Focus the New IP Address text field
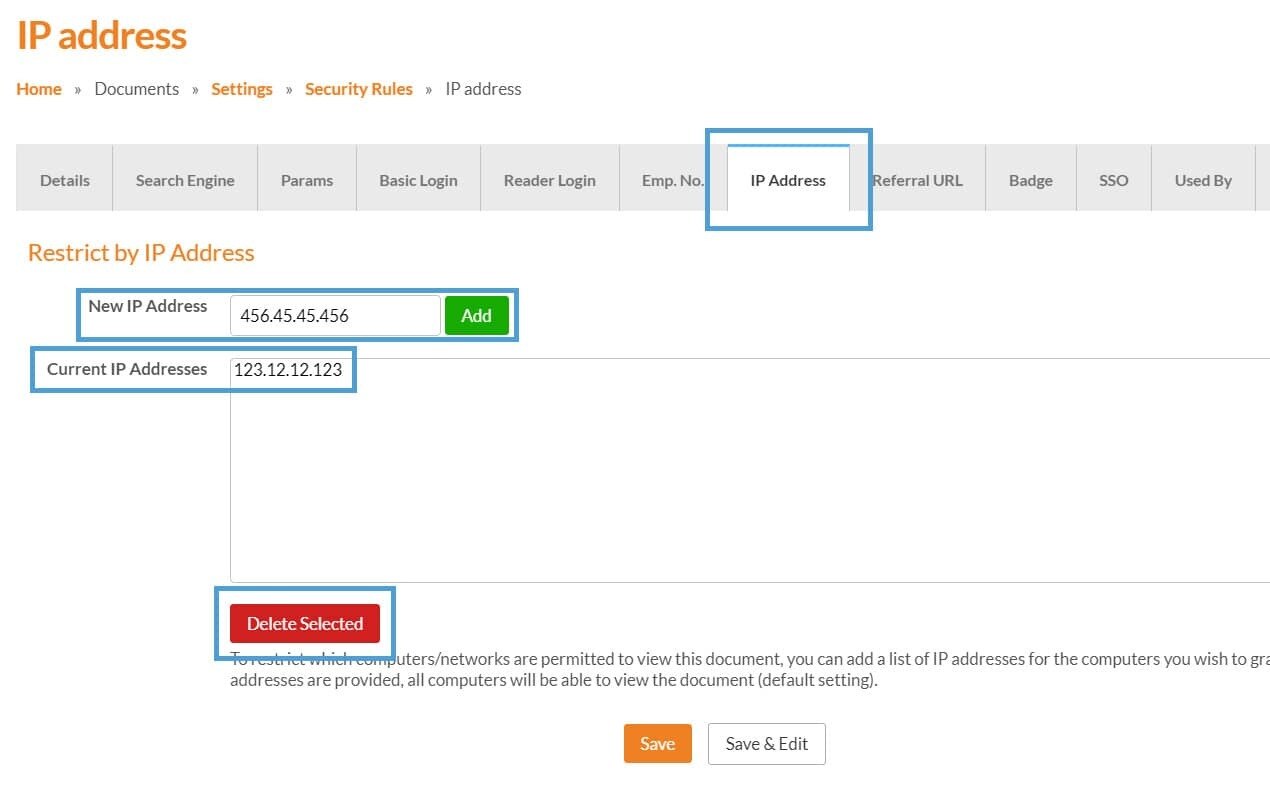 pos(335,316)
